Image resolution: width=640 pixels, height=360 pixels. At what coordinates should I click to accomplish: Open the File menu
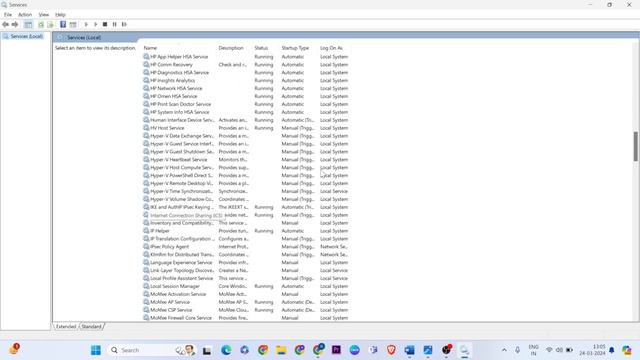tap(8, 15)
